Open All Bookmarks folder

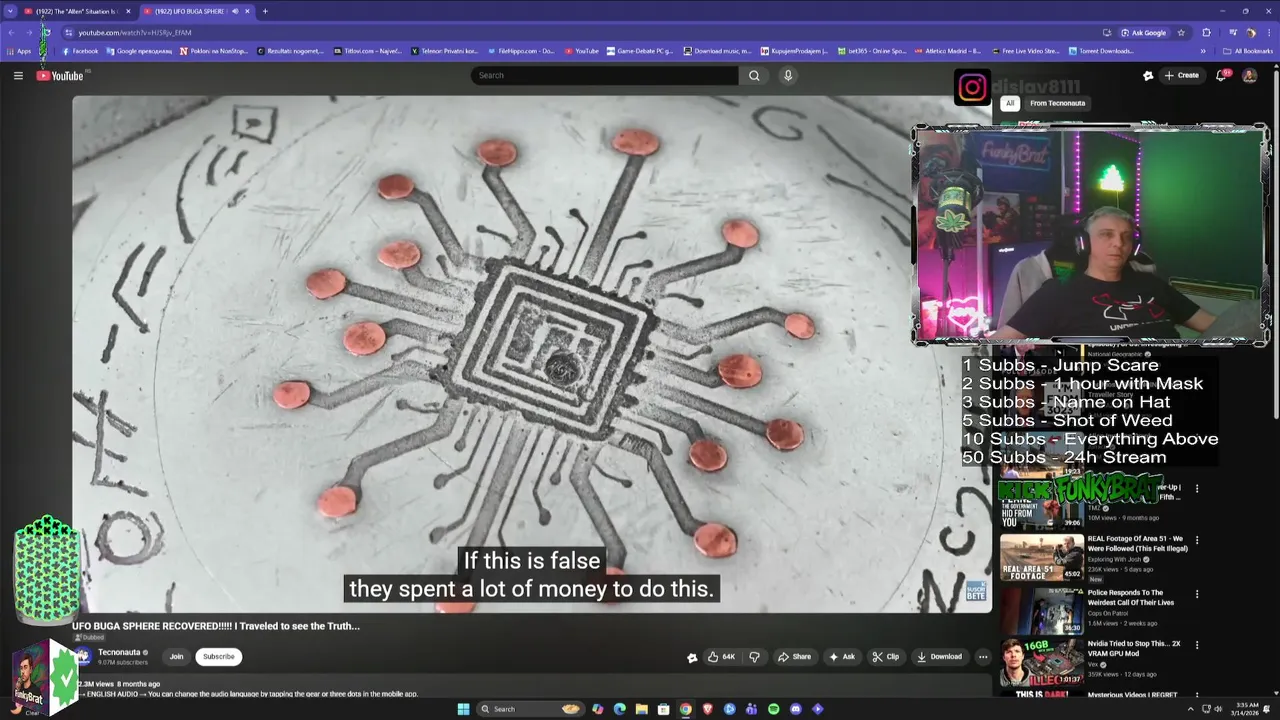(x=1248, y=51)
